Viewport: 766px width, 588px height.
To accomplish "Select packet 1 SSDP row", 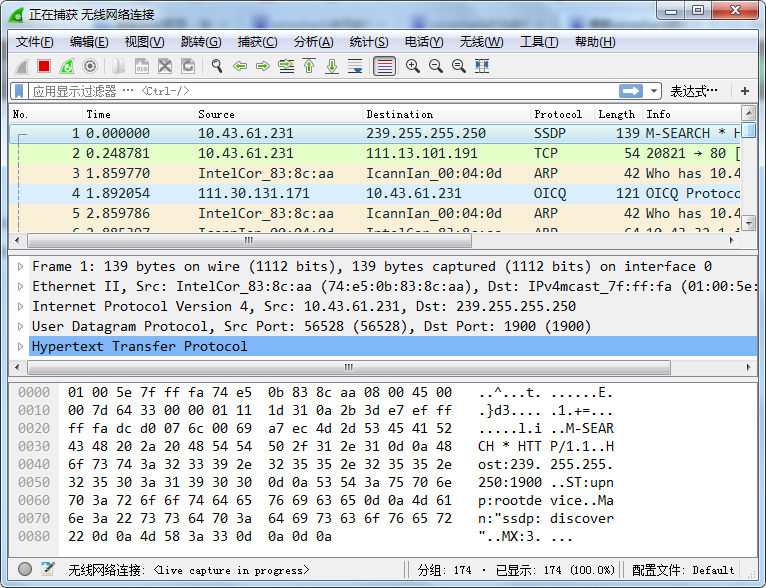I will point(375,133).
